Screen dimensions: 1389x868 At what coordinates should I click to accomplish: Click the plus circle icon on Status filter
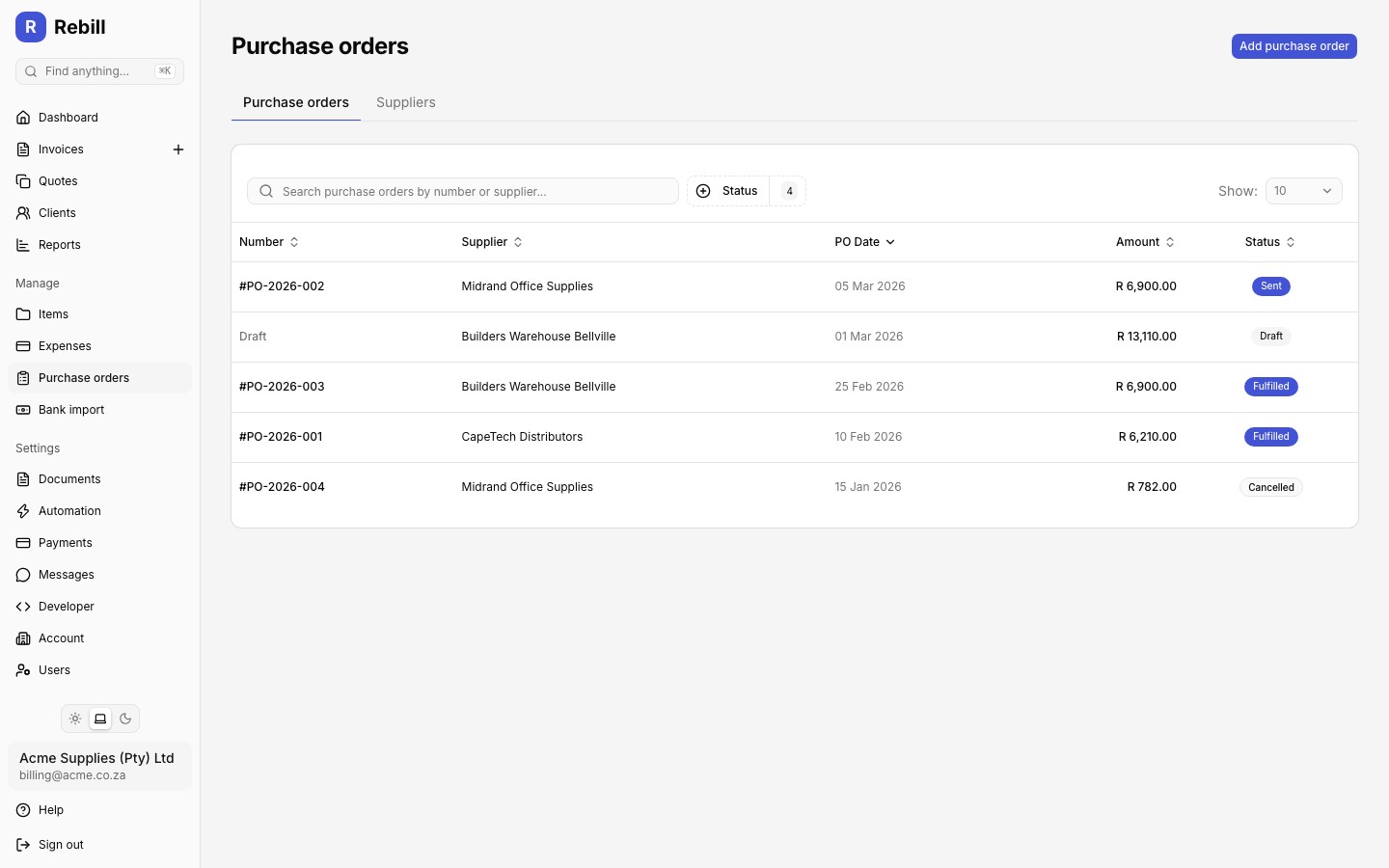pyautogui.click(x=703, y=191)
